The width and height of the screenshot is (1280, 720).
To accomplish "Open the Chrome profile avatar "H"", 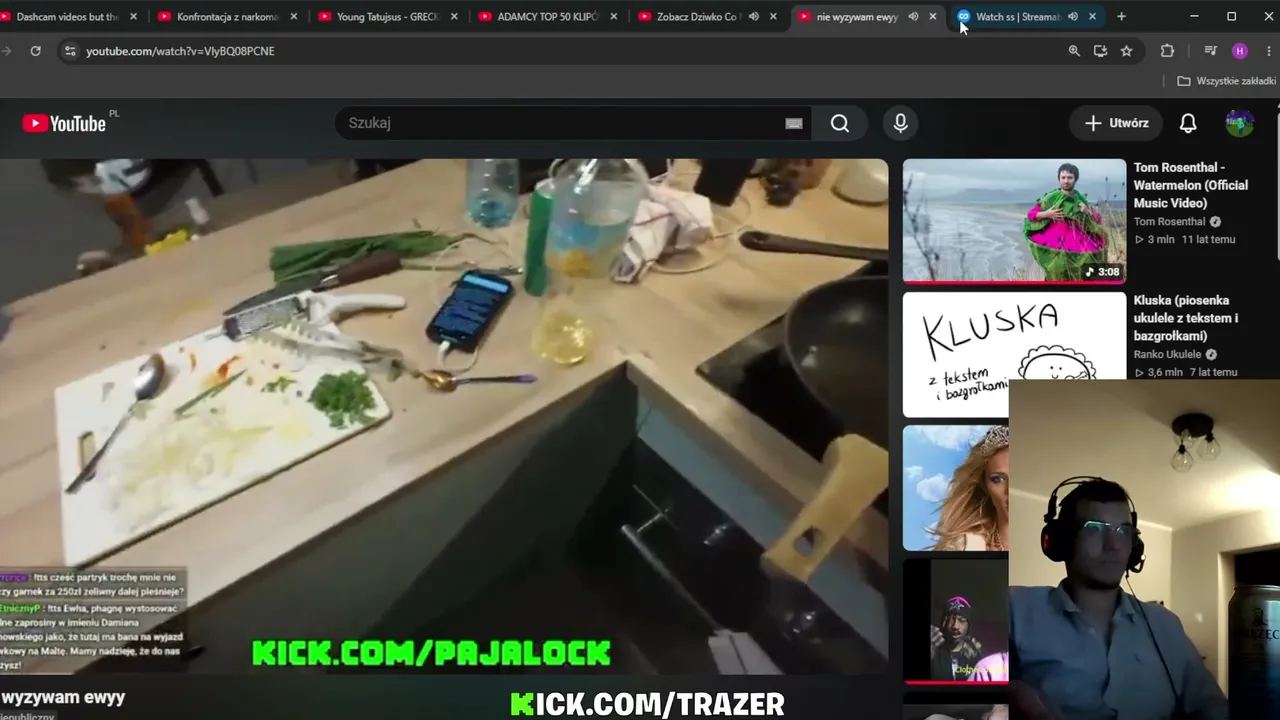I will [x=1240, y=51].
